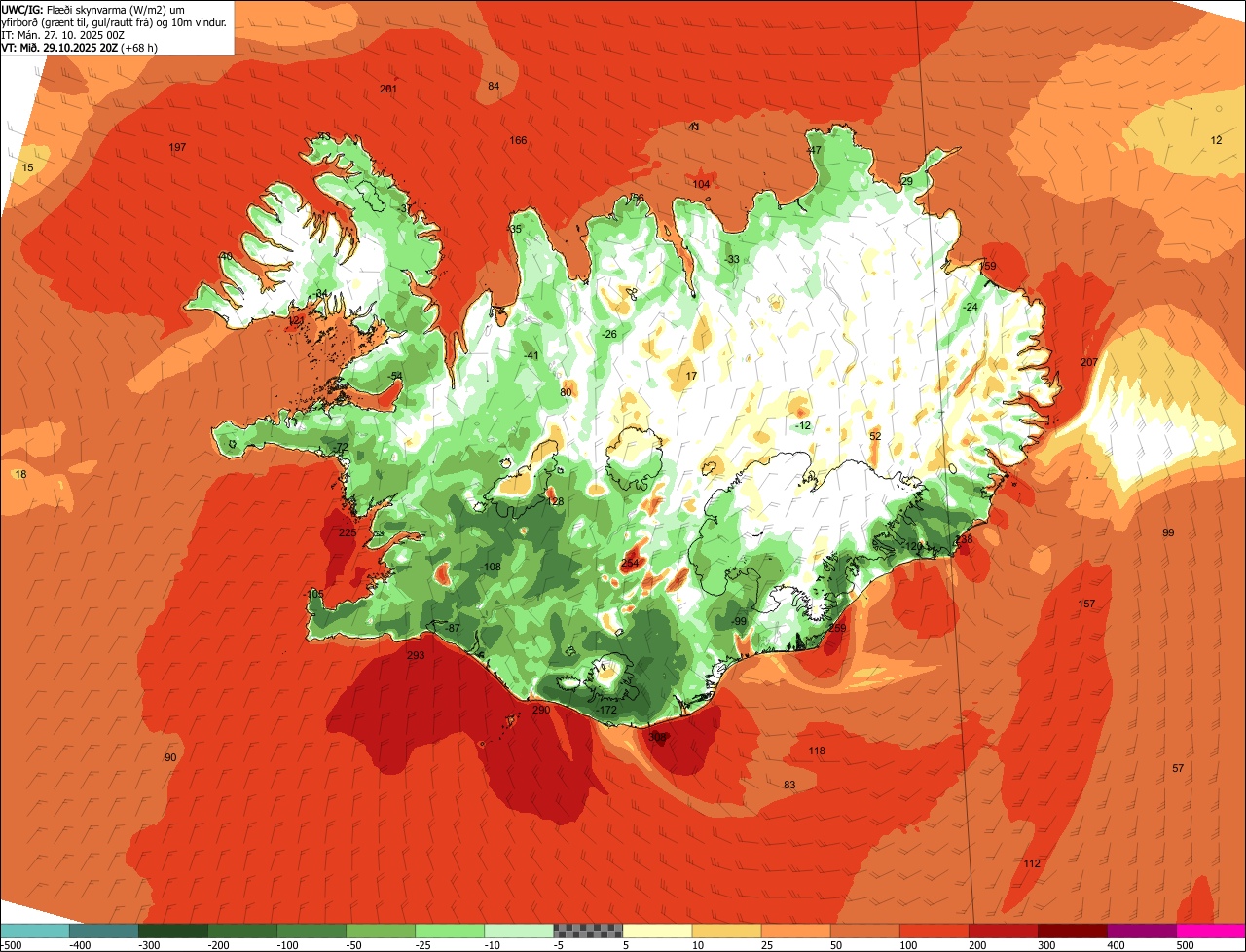Click the flux value 259 off the southeast coast
1246x952 pixels.
pos(837,628)
